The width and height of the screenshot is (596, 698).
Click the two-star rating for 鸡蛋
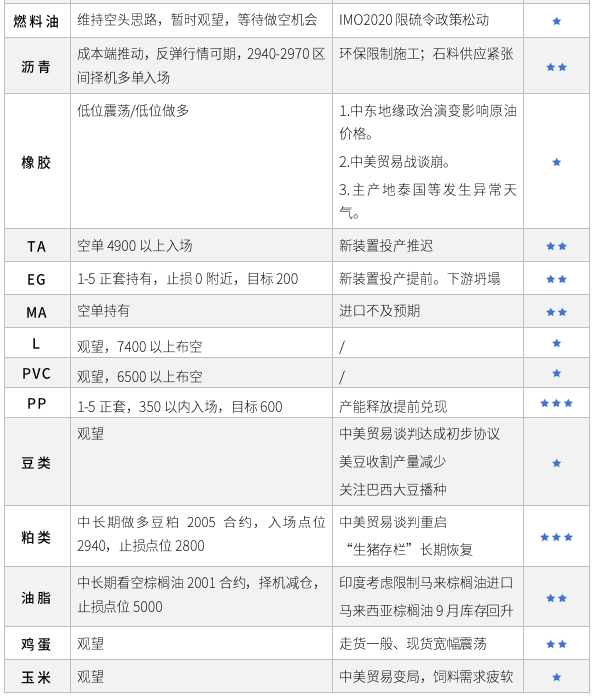pyautogui.click(x=556, y=644)
